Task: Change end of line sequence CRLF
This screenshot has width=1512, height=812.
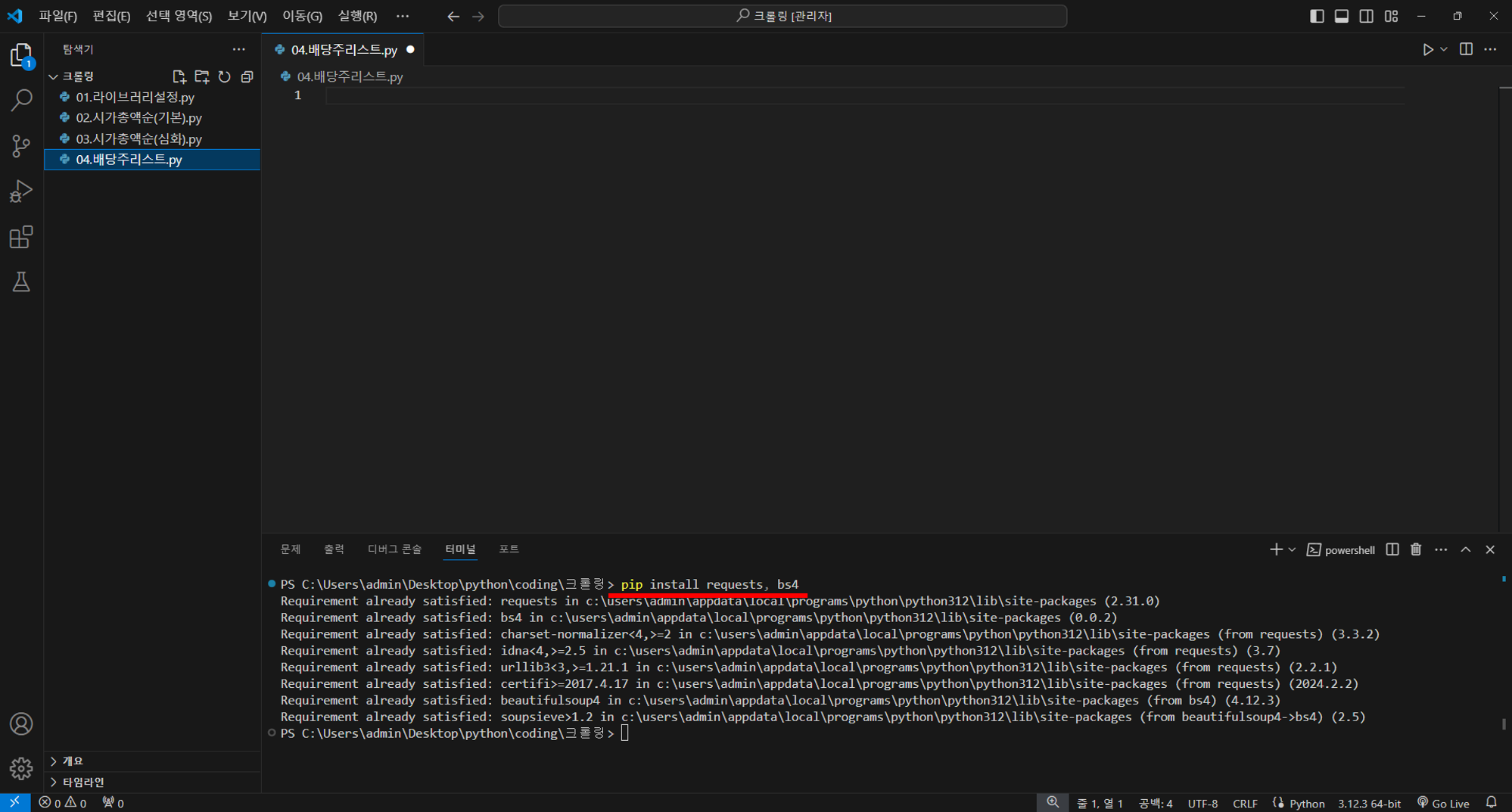Action: pos(1245,803)
